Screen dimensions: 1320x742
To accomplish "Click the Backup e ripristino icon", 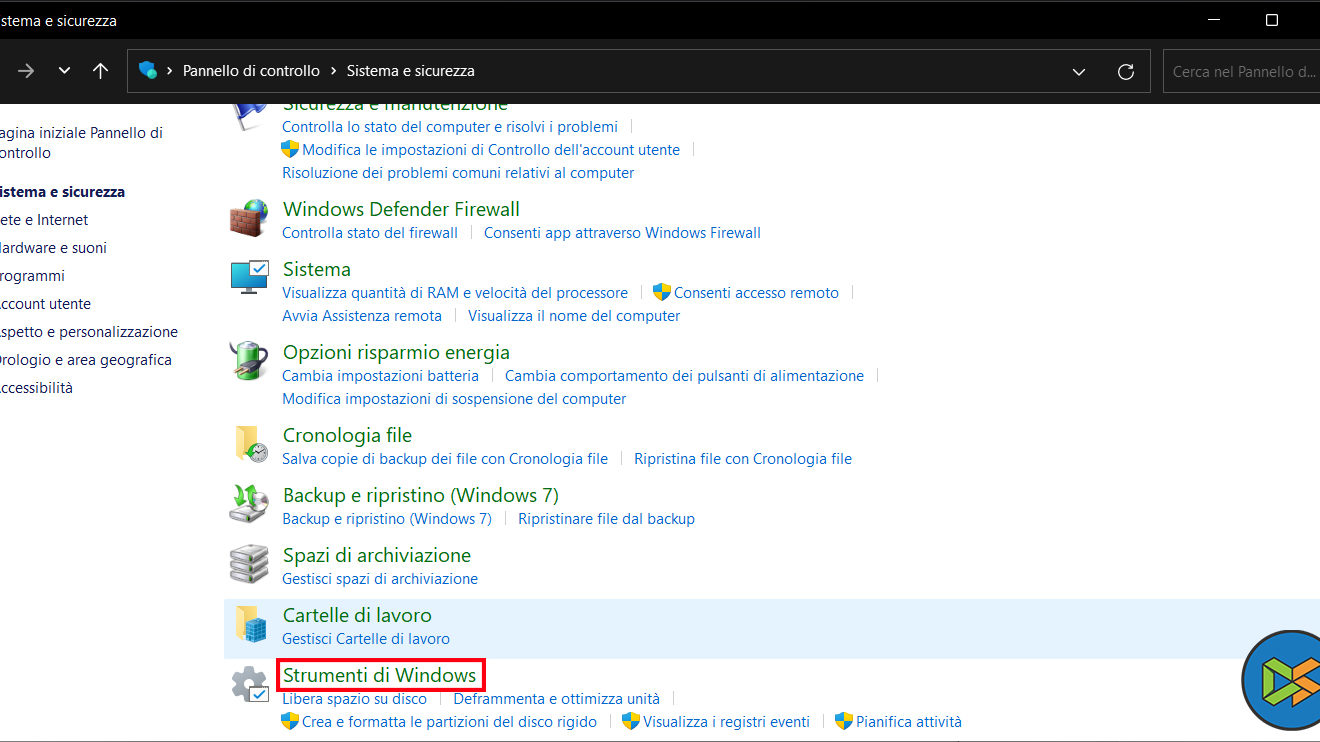I will tap(249, 504).
